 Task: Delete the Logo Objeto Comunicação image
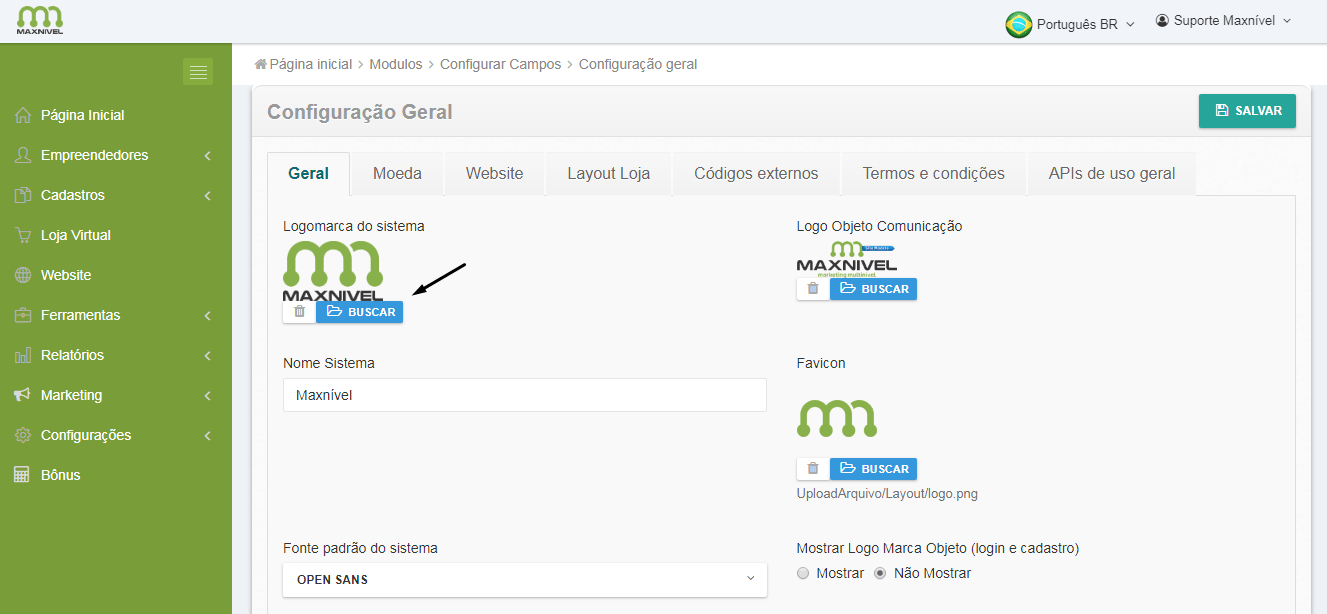813,289
